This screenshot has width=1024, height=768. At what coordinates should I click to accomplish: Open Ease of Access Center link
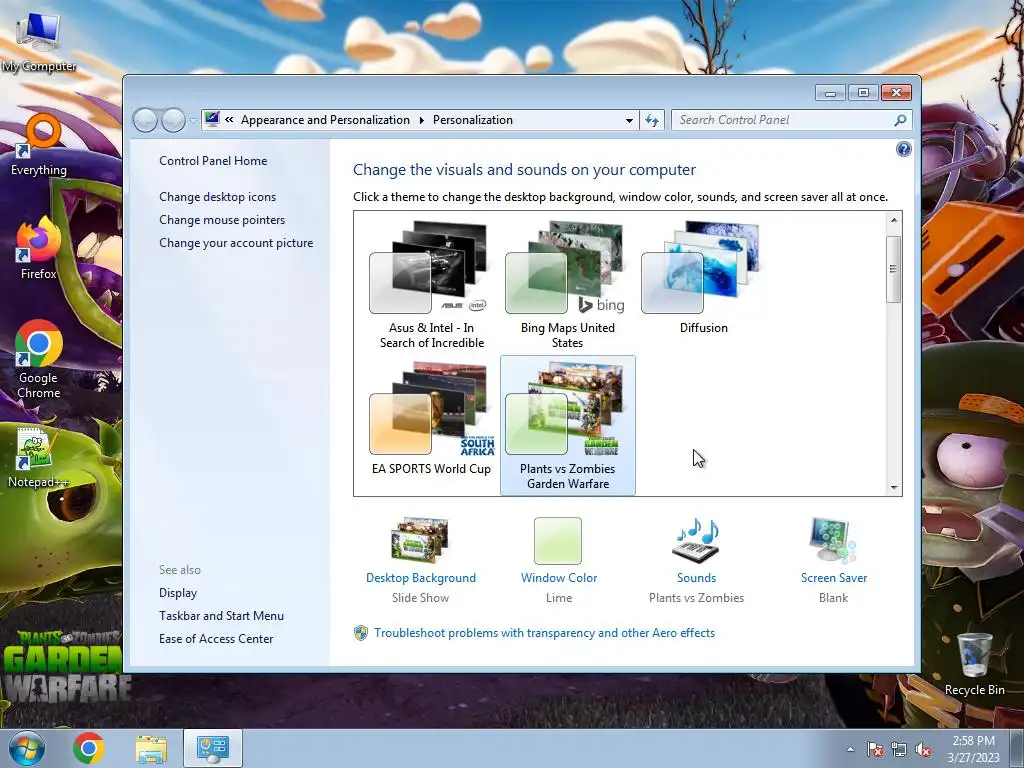tap(216, 639)
